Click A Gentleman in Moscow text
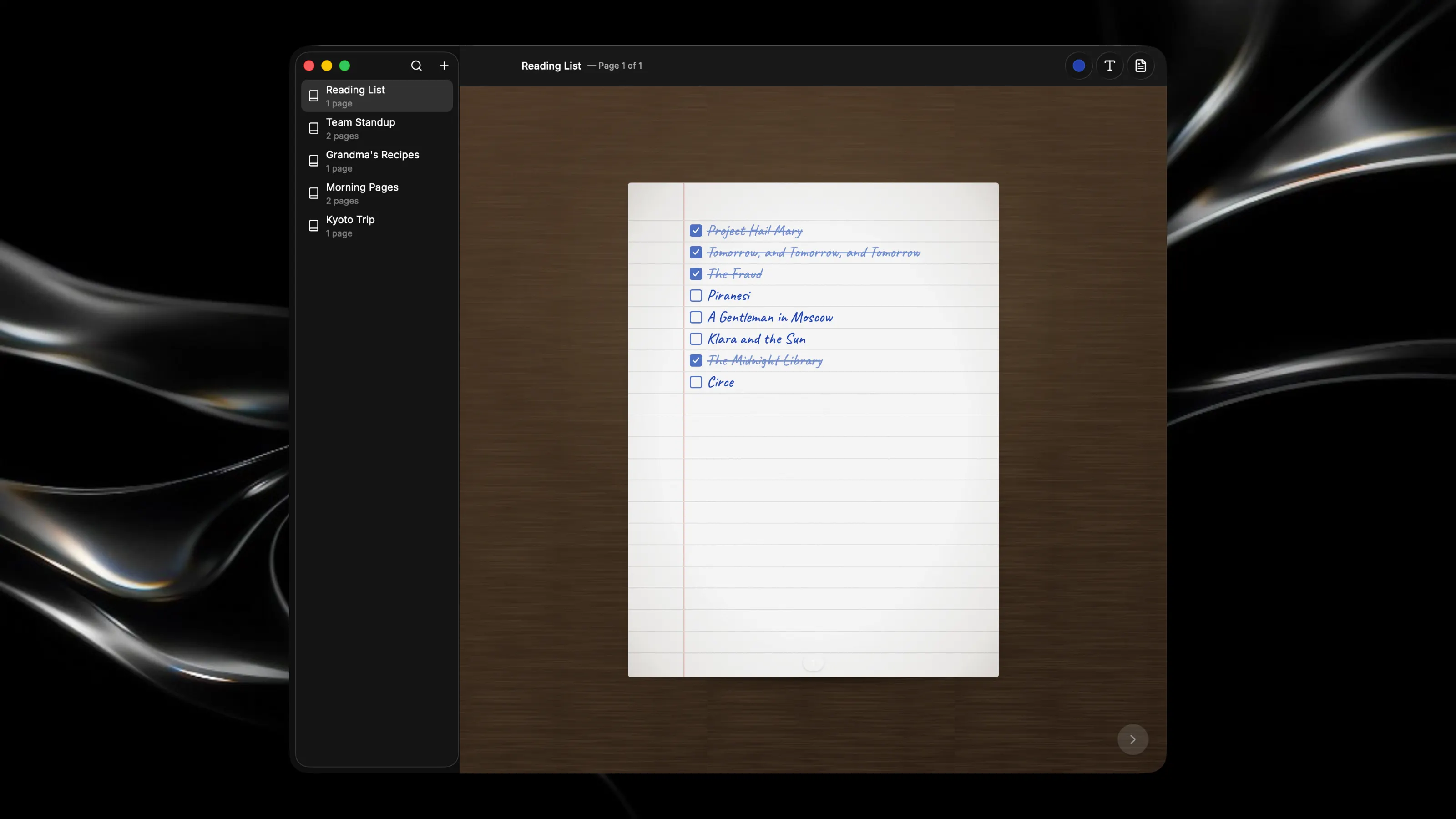Viewport: 1456px width, 819px height. point(770,317)
